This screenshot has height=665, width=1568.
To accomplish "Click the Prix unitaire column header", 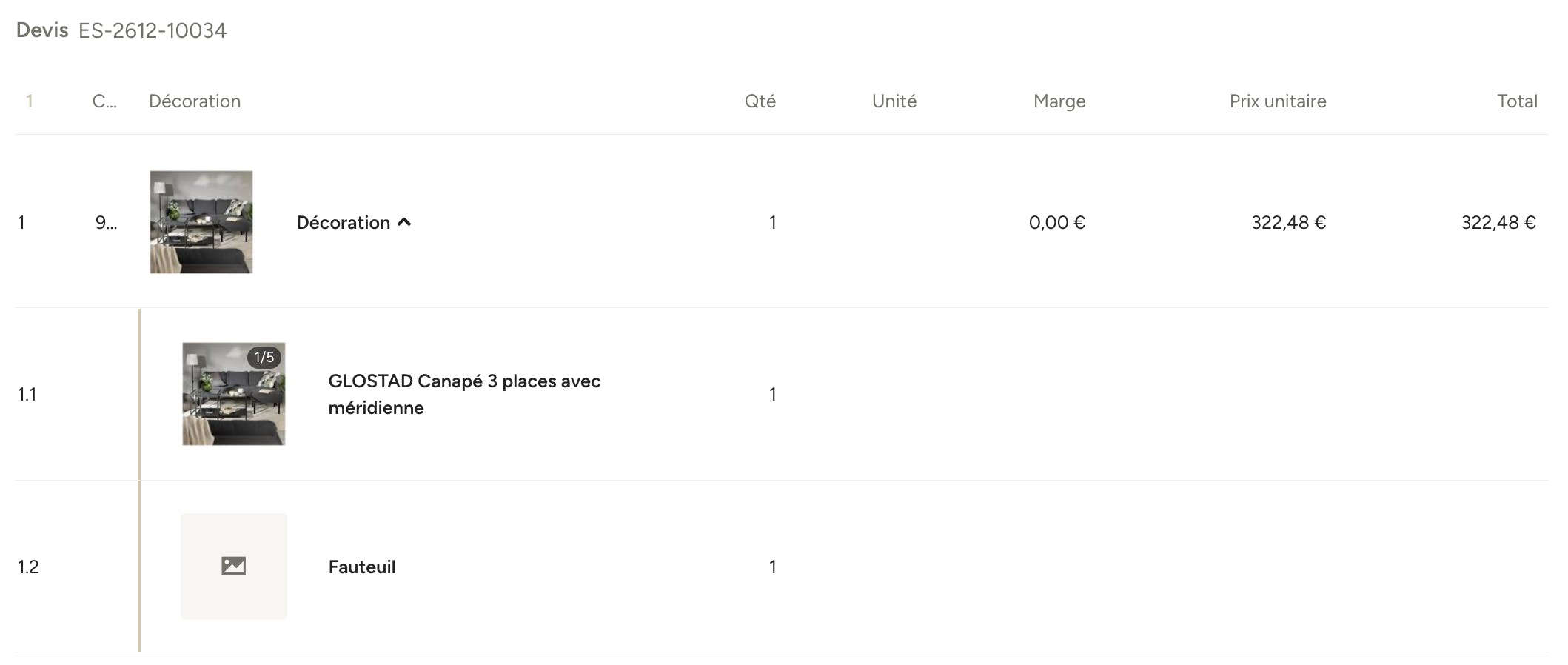I will (x=1278, y=101).
